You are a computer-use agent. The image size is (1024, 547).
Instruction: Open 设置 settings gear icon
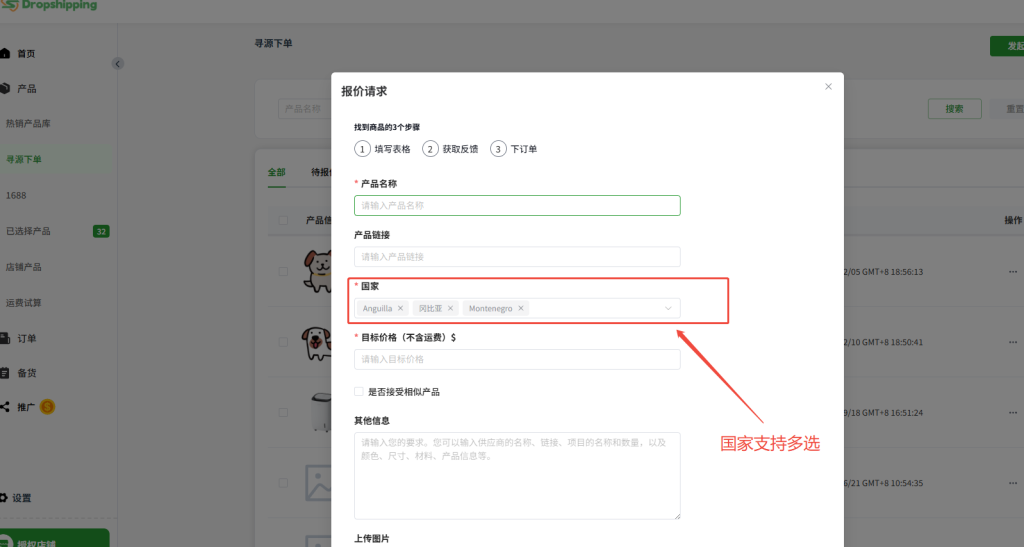(6, 498)
